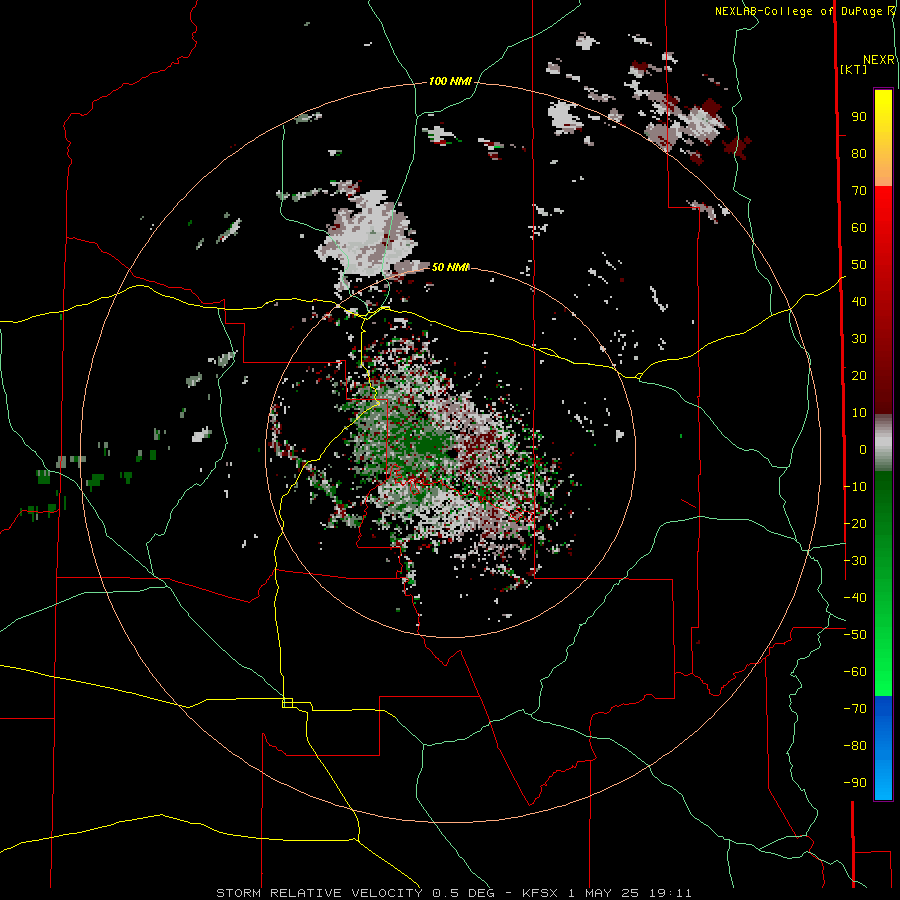
Task: Click the small yellow square highway junction marker
Action: tap(288, 703)
